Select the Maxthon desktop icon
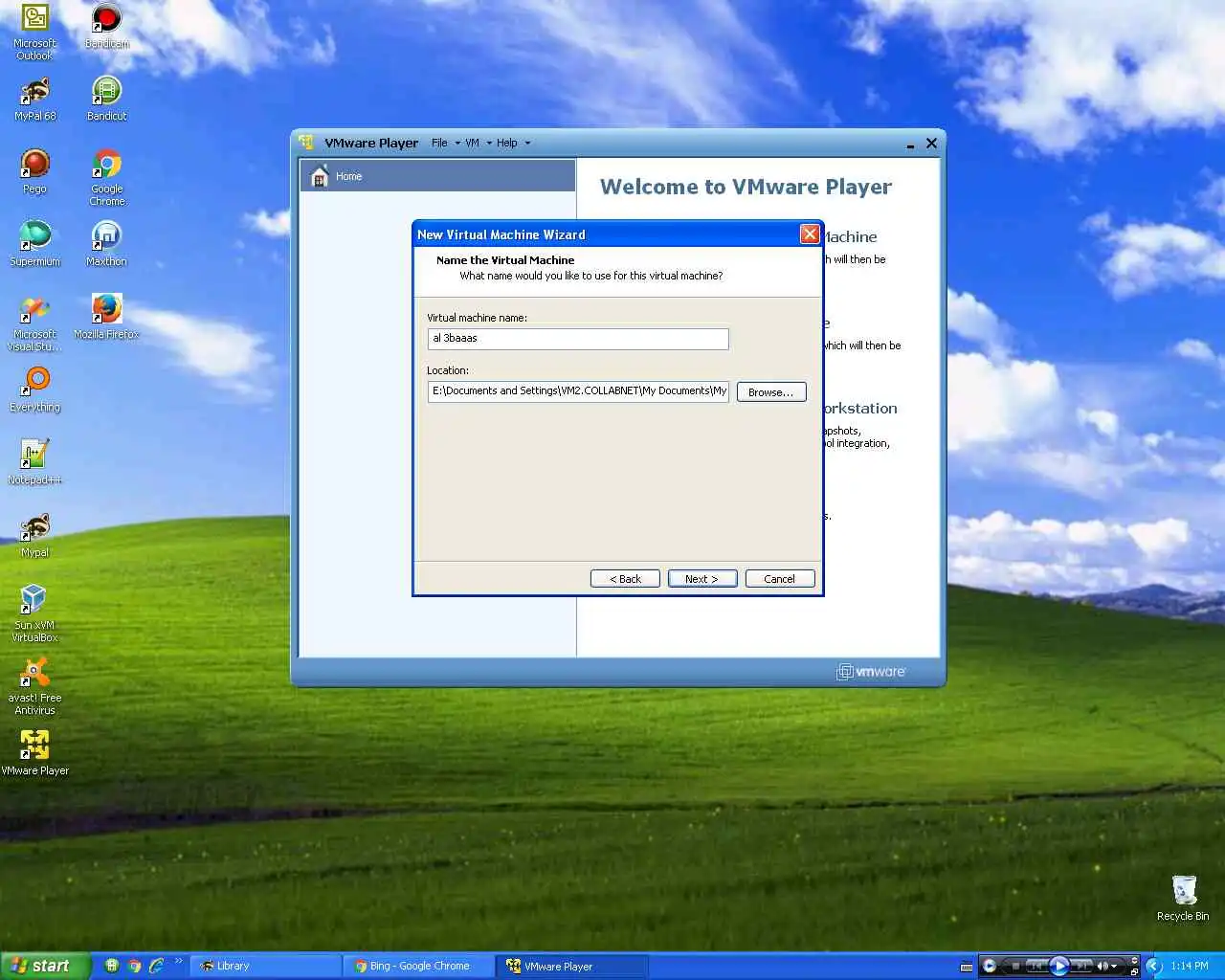1225x980 pixels. 106,244
